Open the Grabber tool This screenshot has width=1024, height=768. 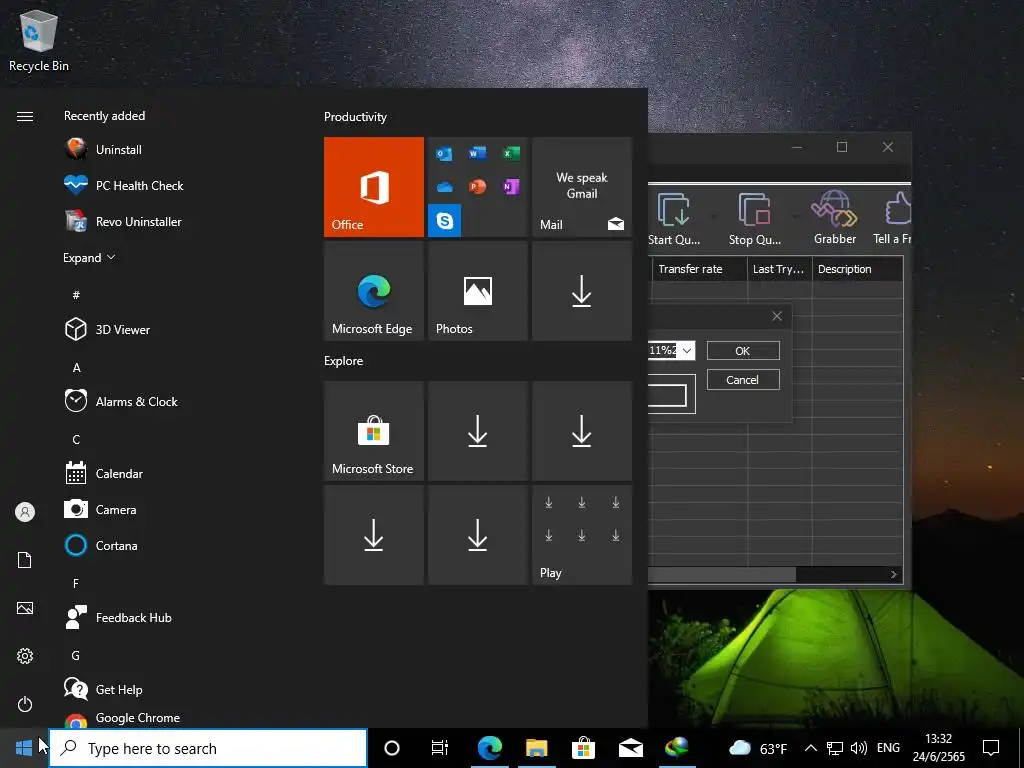(835, 218)
